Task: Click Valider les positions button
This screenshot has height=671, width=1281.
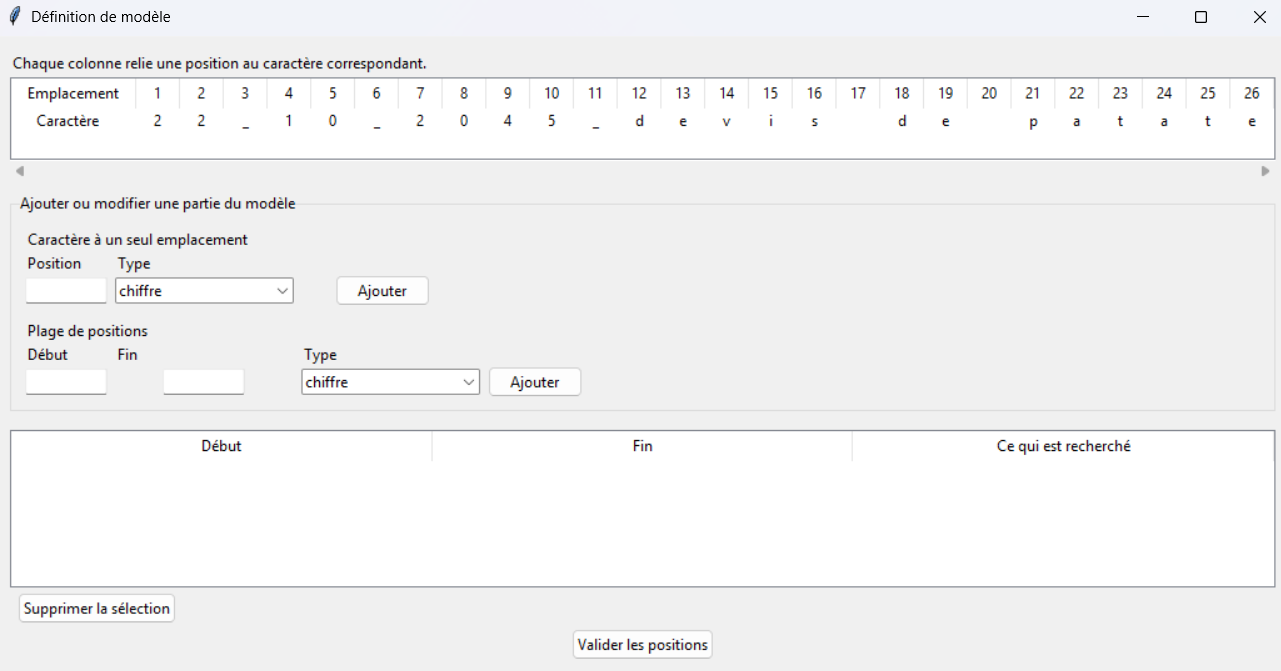Action: click(643, 645)
